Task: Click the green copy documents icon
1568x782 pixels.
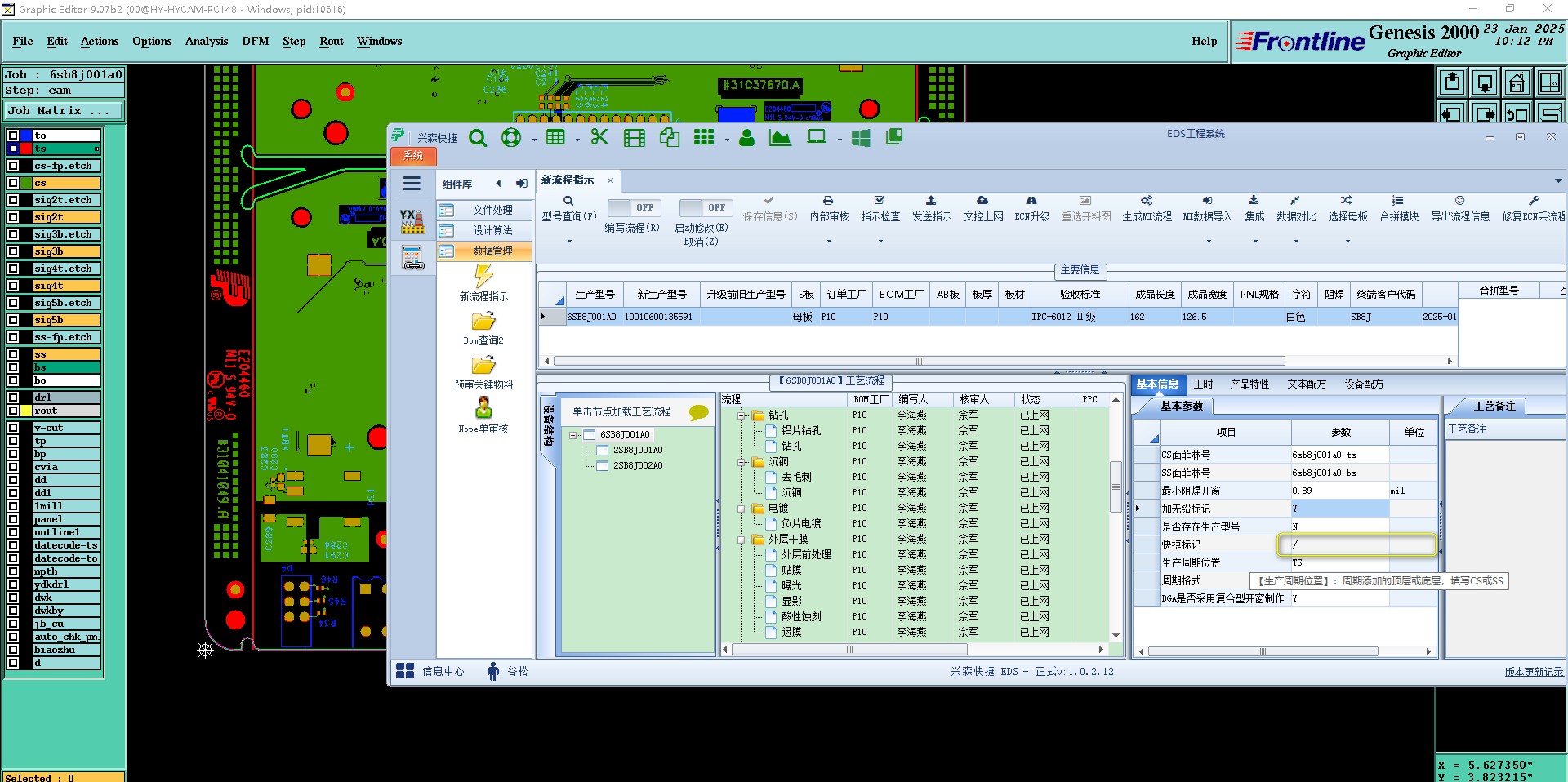Action: click(670, 137)
